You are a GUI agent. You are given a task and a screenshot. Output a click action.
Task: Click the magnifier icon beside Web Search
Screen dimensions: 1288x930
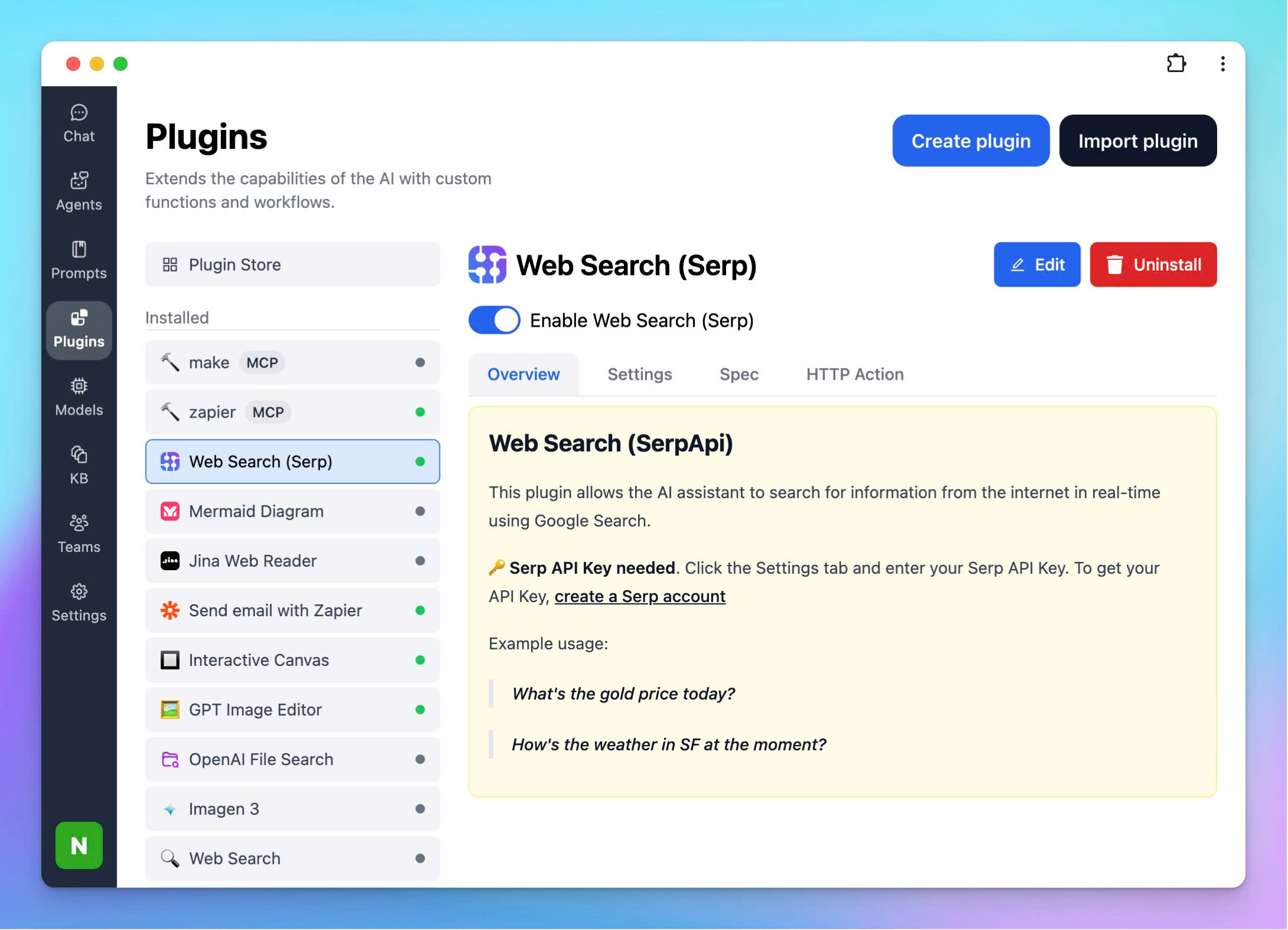[170, 859]
